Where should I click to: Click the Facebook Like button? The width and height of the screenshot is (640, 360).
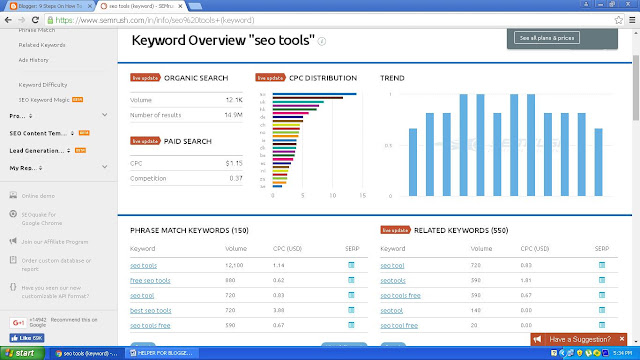tap(27, 338)
